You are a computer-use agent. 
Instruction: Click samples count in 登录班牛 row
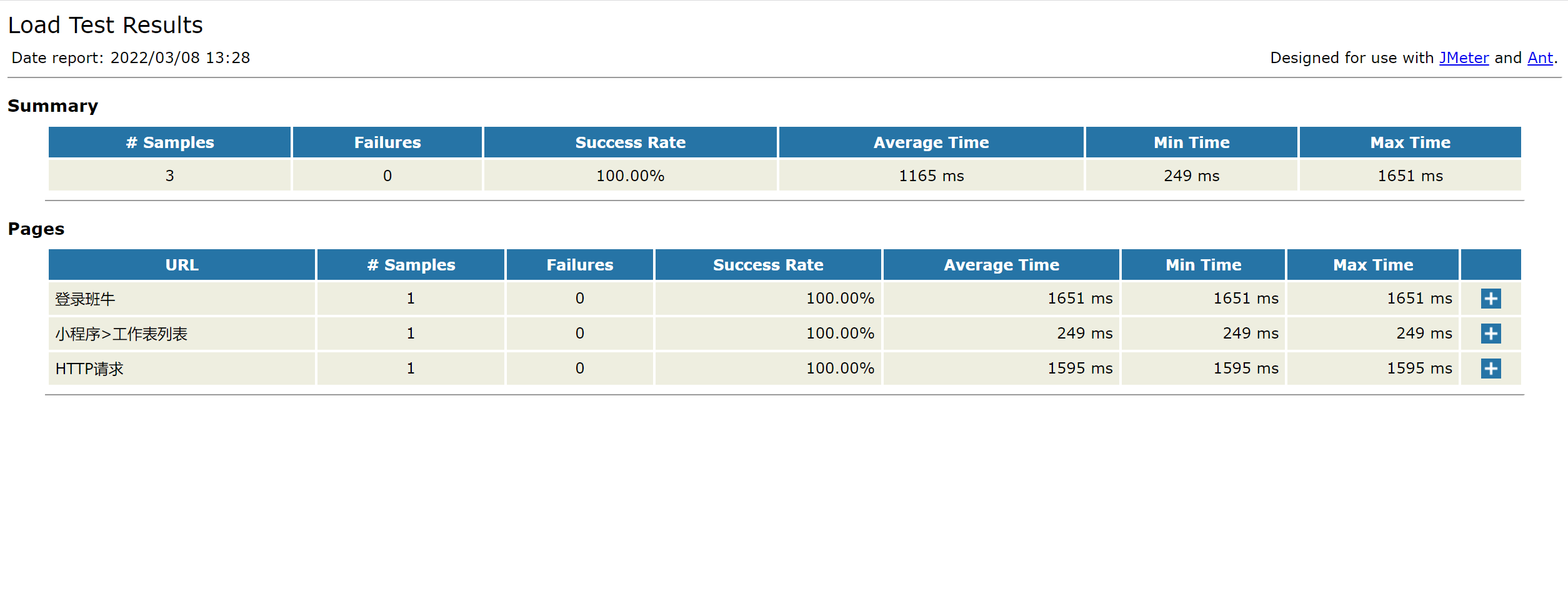point(411,299)
